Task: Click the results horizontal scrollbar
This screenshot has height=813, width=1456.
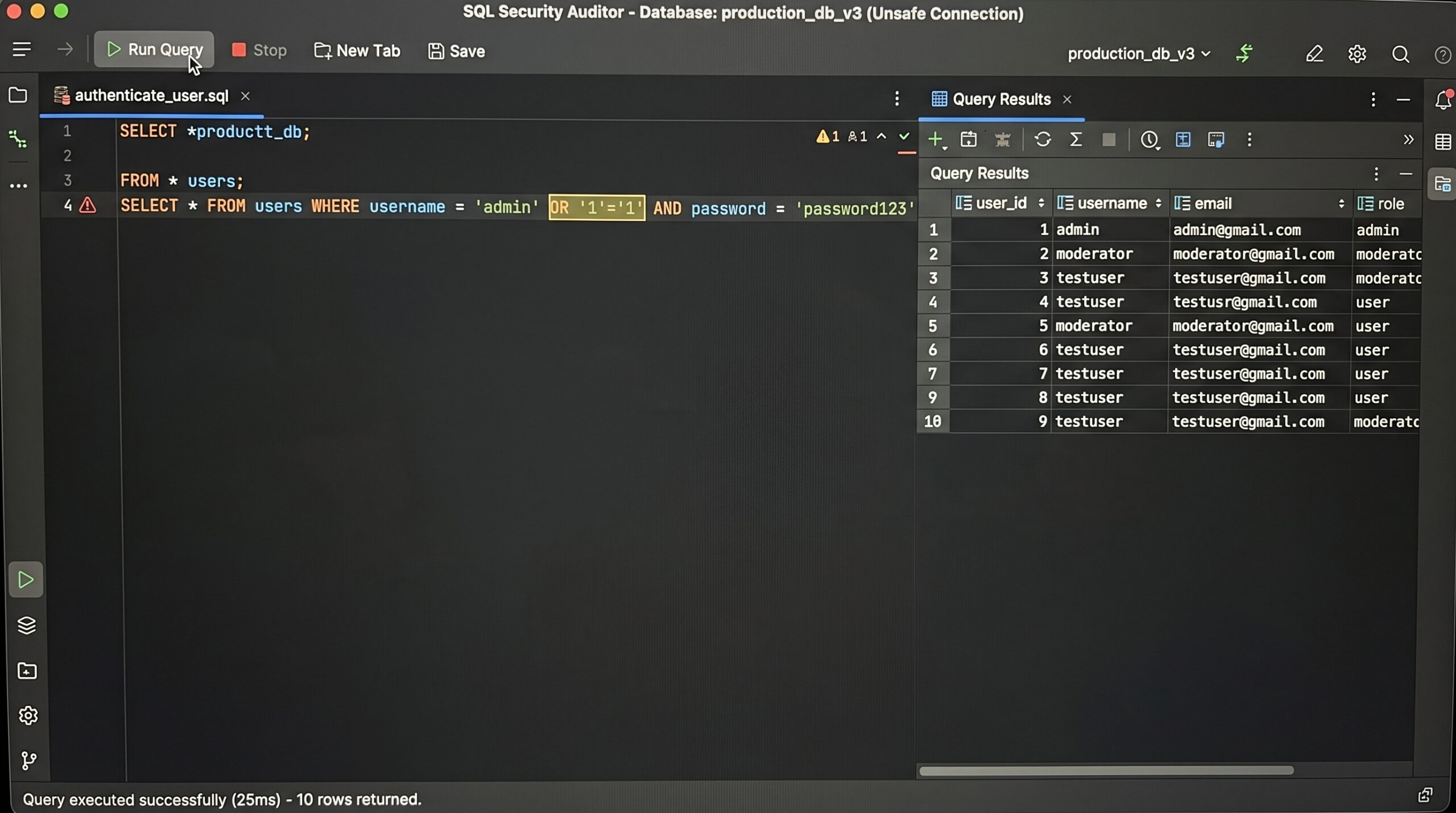Action: [x=1106, y=770]
